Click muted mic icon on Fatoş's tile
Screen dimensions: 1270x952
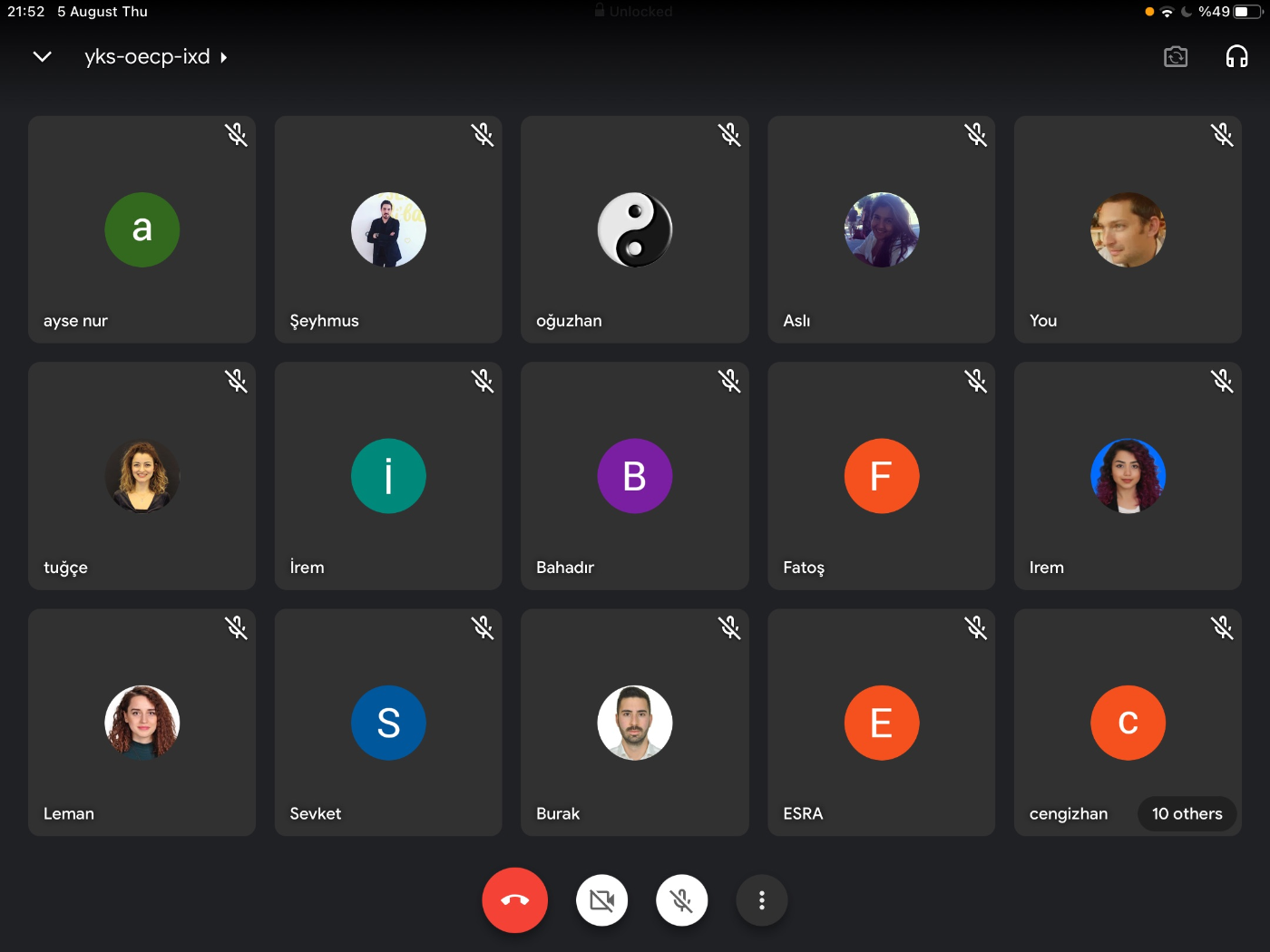pos(976,382)
